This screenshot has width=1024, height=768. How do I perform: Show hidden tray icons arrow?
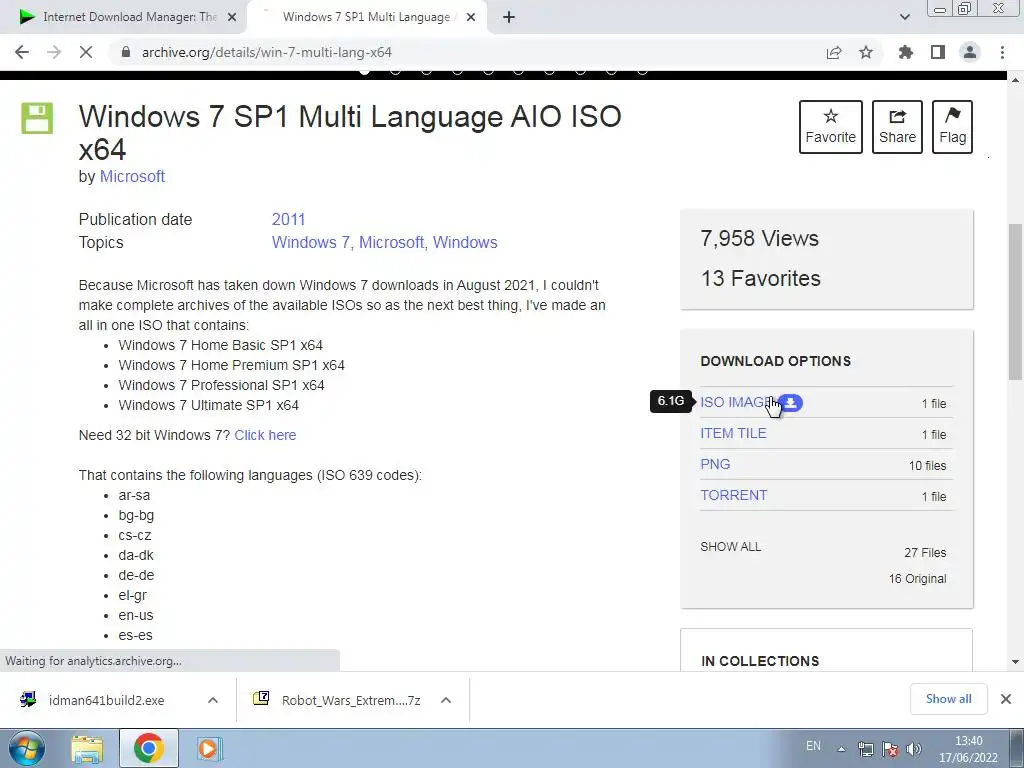pos(841,749)
